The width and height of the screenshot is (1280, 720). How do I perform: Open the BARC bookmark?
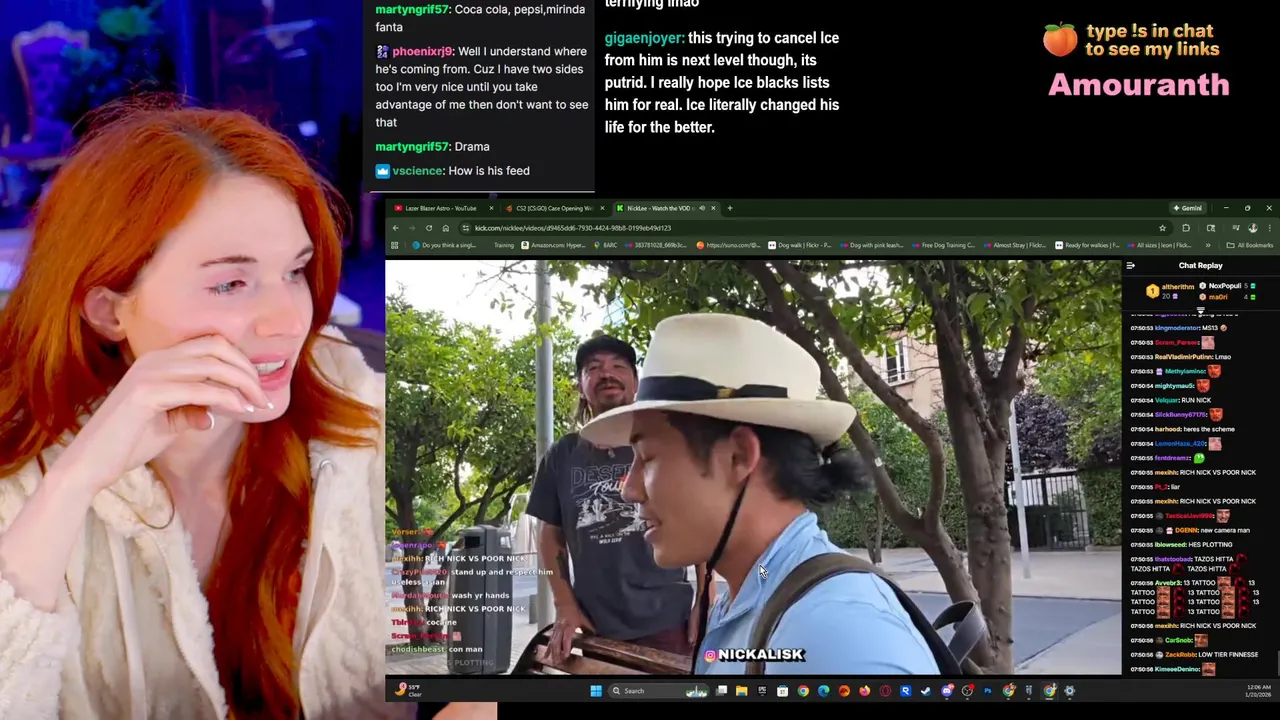605,245
